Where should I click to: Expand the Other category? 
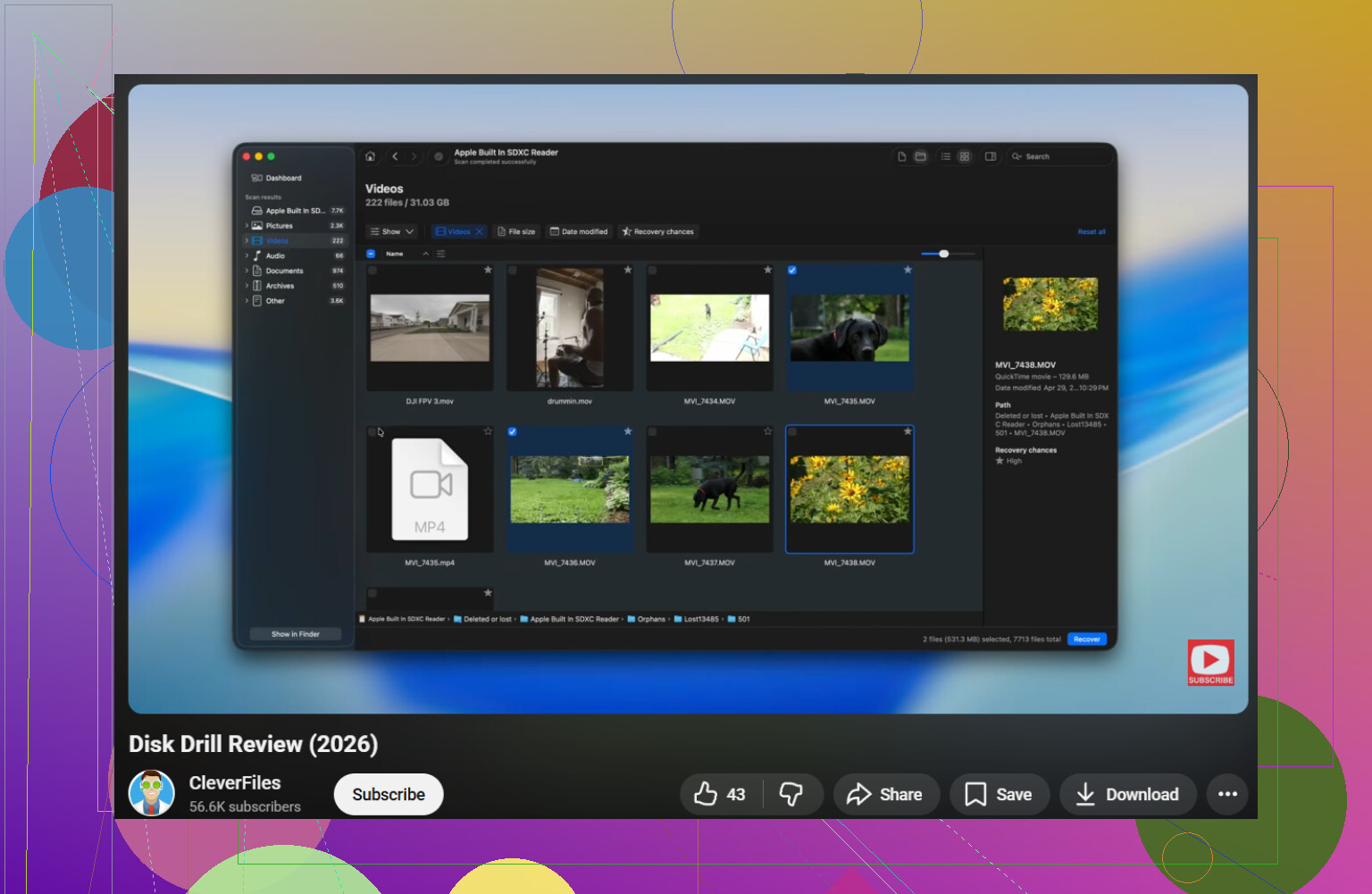[247, 301]
